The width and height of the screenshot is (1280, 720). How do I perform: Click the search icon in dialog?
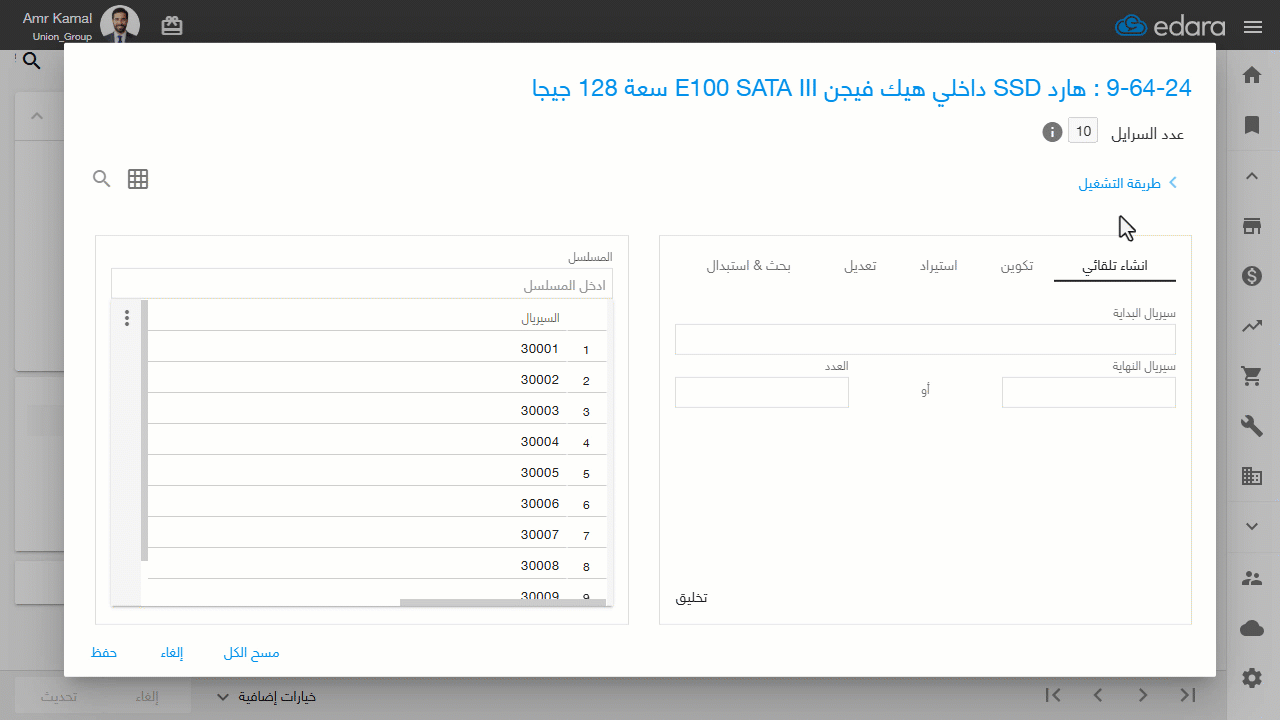click(102, 179)
